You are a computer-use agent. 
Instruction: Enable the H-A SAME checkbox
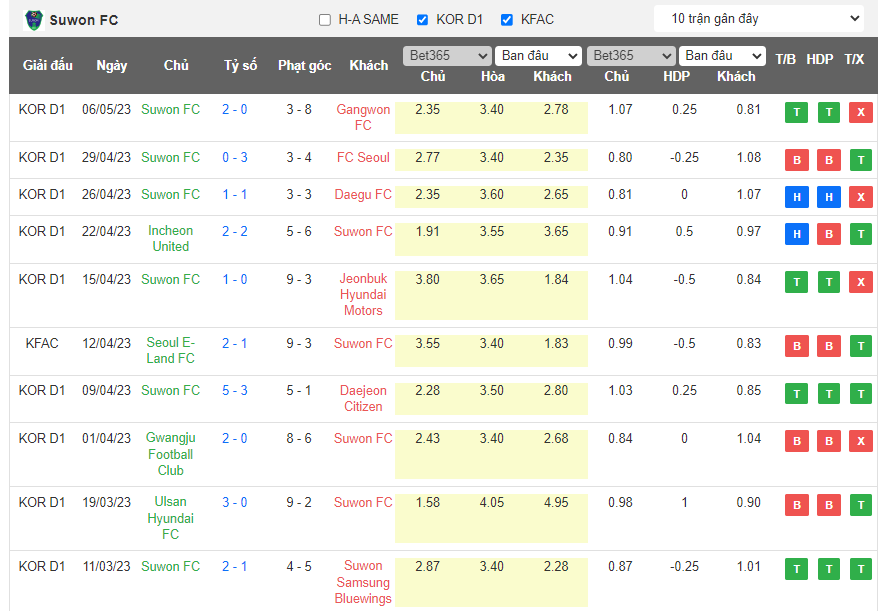(325, 20)
